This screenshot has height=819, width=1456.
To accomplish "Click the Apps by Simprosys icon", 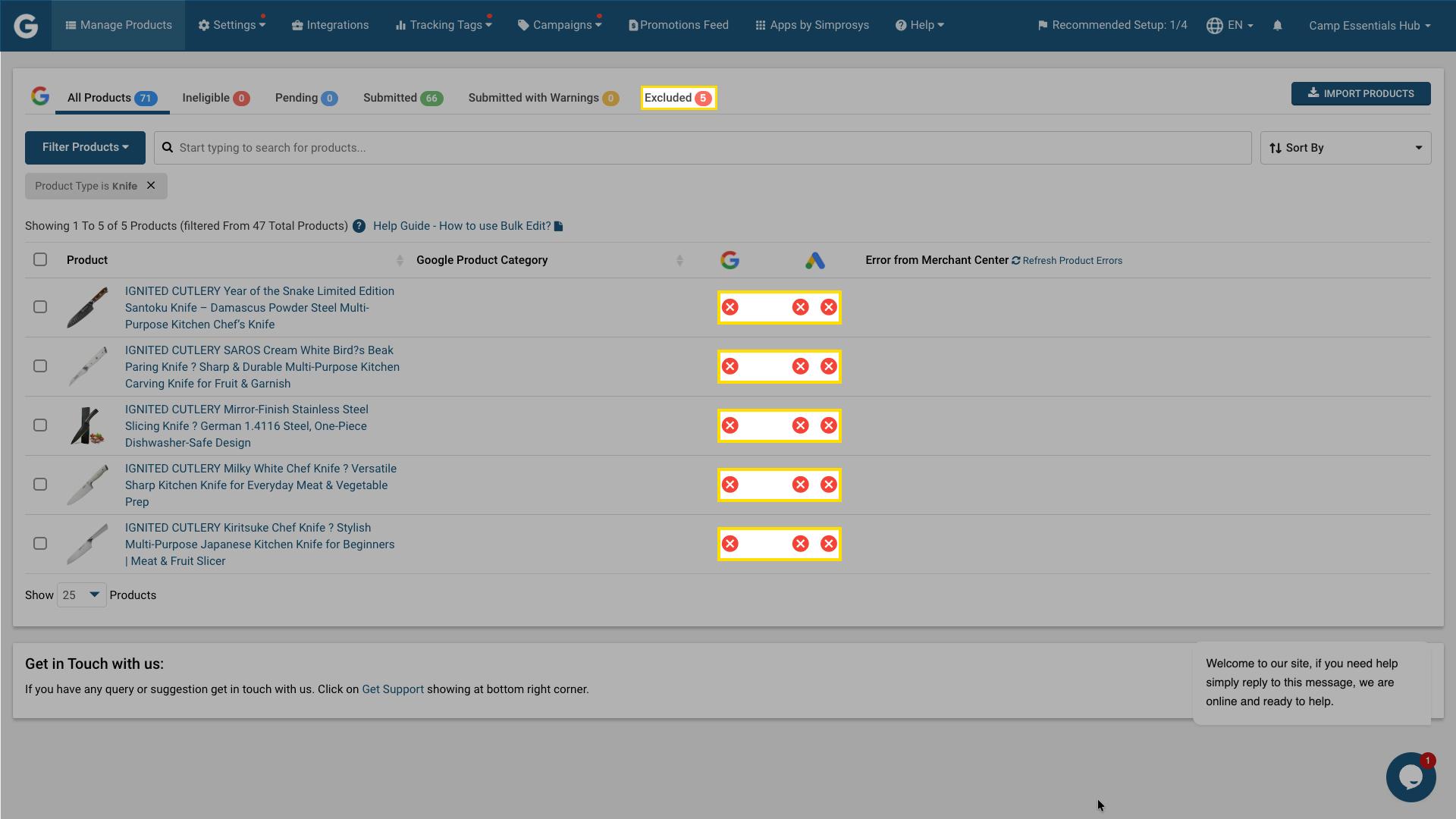I will (760, 24).
